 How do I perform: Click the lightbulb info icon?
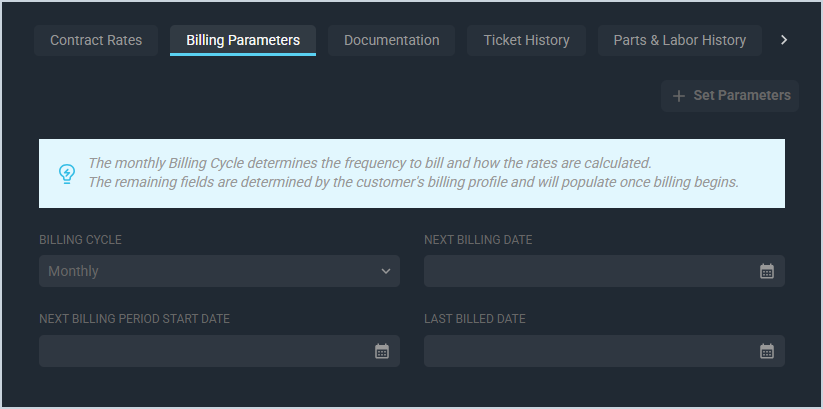67,173
